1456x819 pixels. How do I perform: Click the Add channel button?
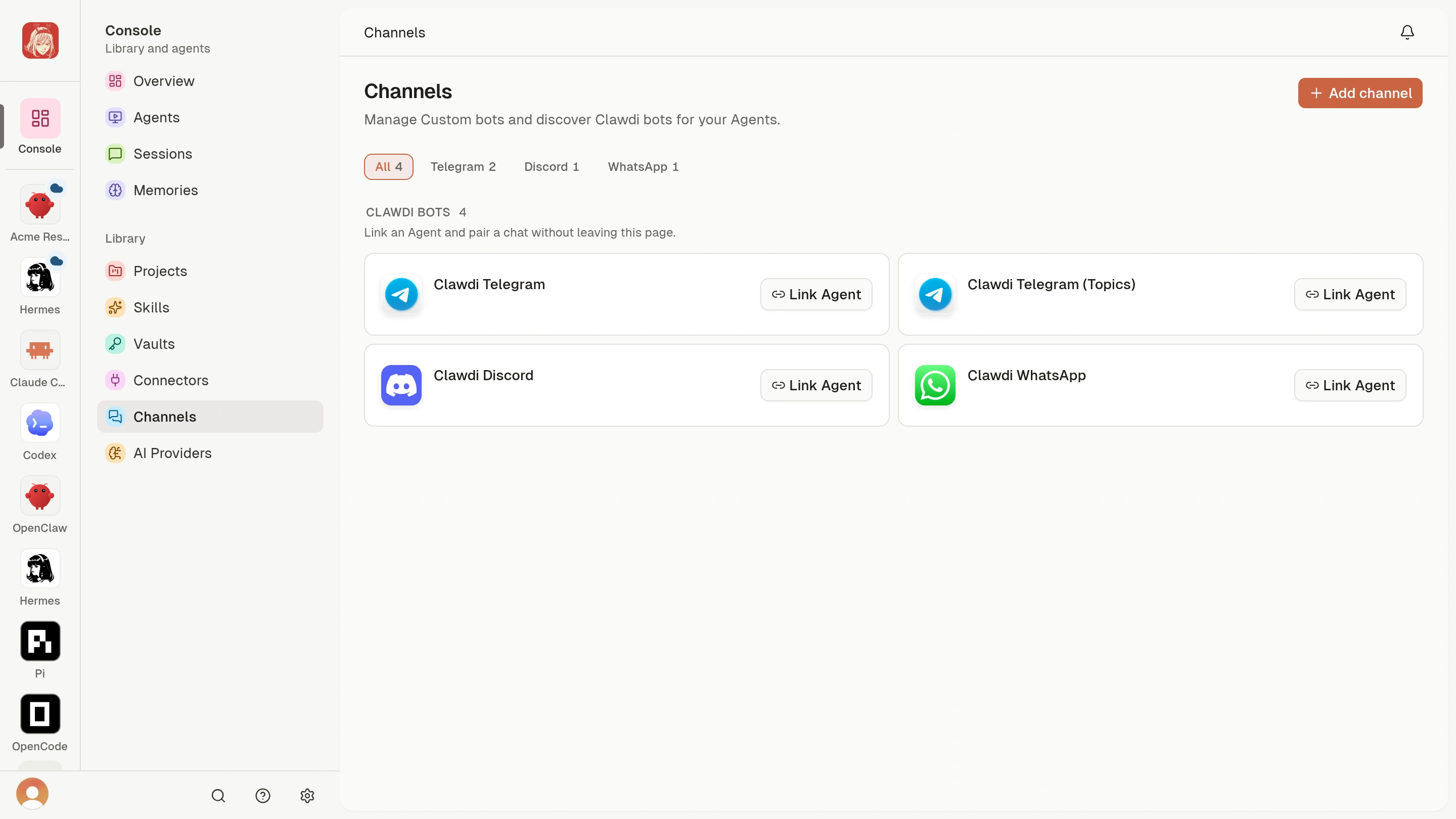[1360, 93]
